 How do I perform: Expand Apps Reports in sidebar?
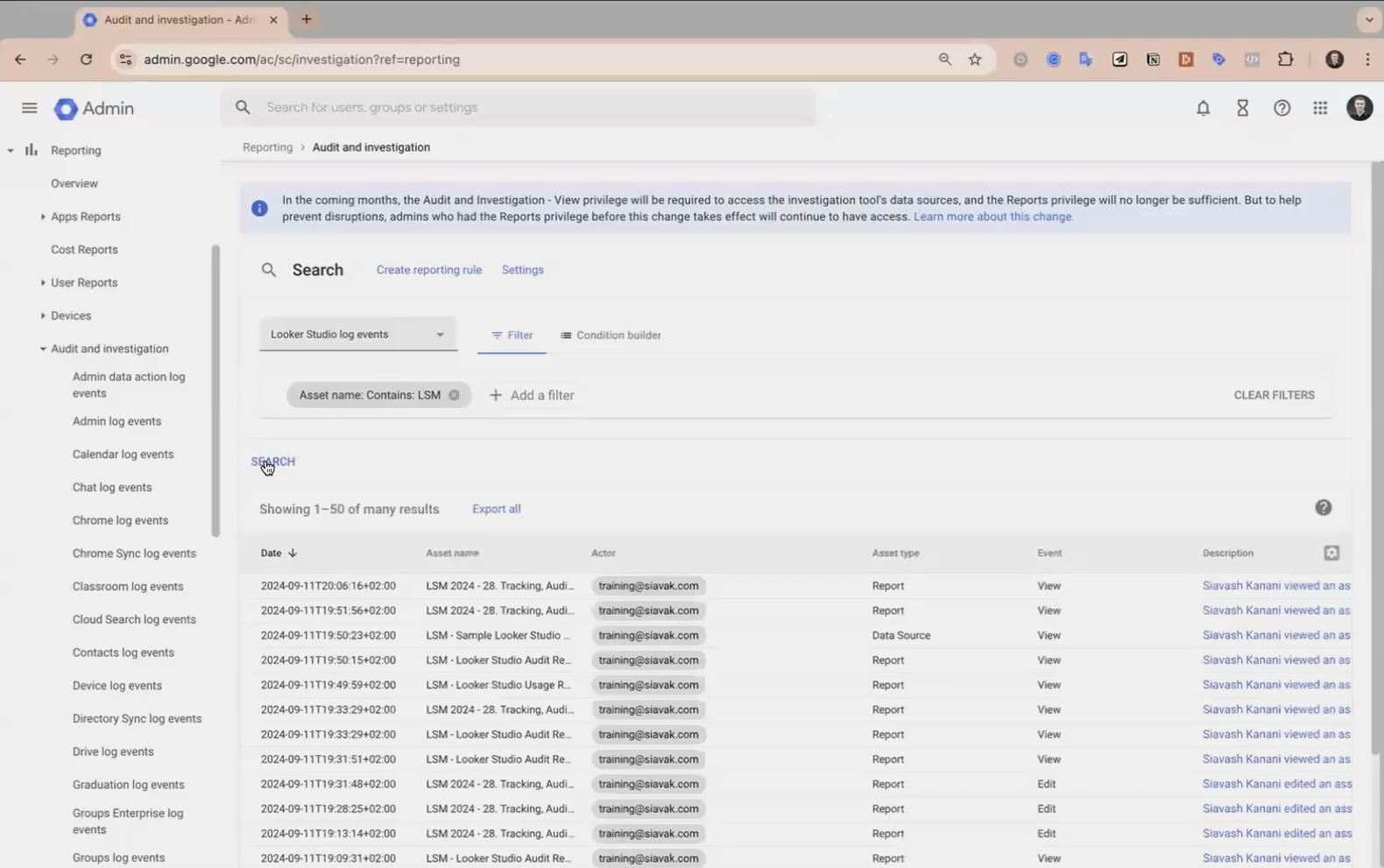point(43,216)
